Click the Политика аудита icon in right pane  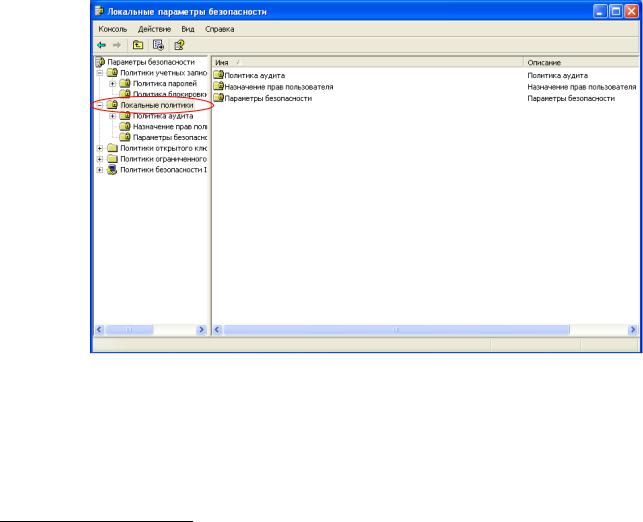[219, 75]
